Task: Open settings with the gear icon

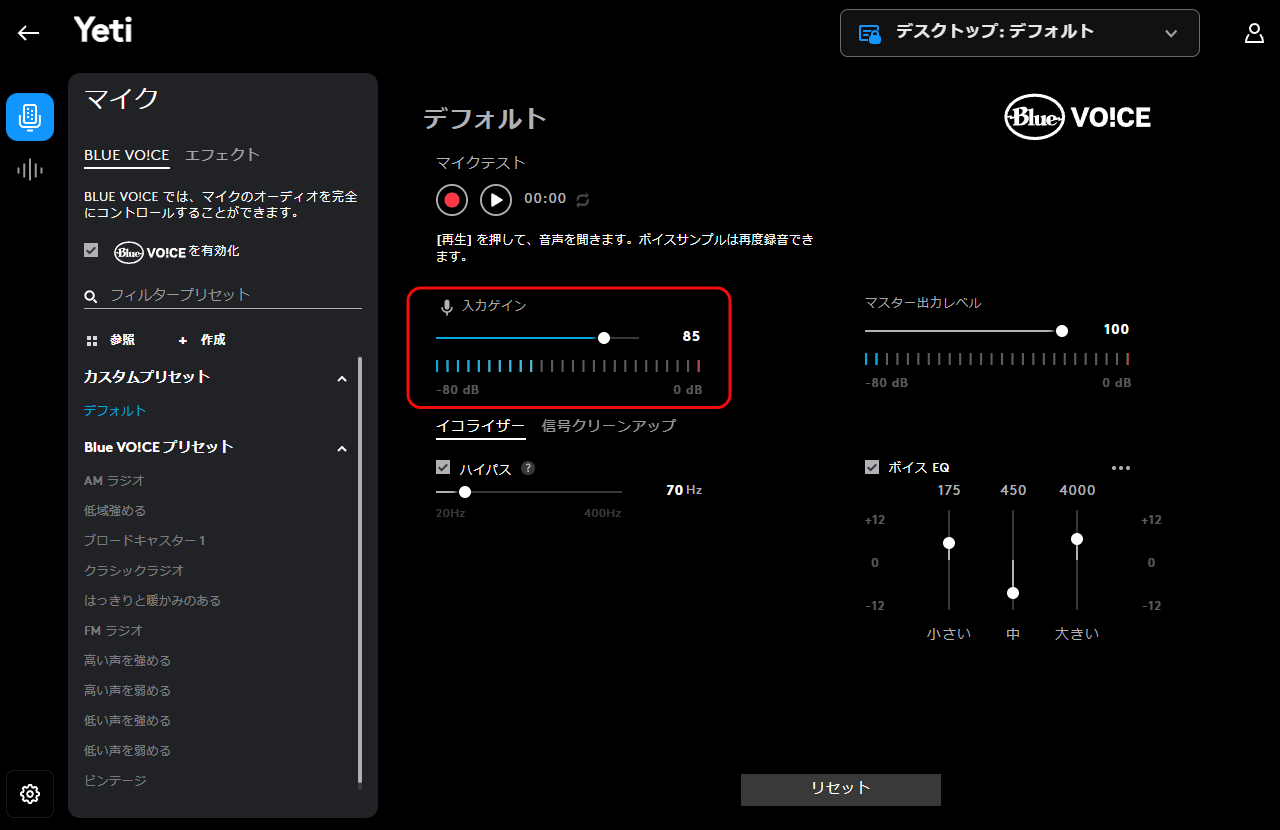Action: (x=30, y=794)
